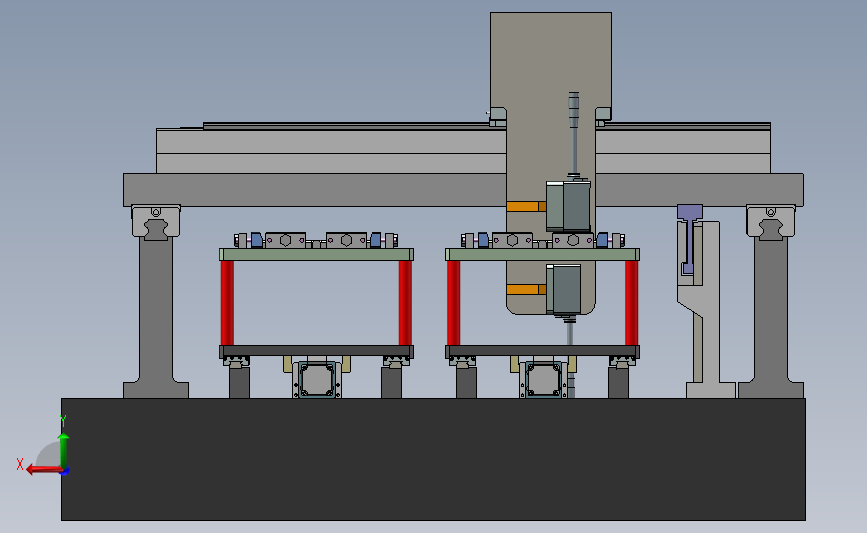Click the green Y axis arrow
Image resolution: width=867 pixels, height=533 pixels.
point(64,451)
